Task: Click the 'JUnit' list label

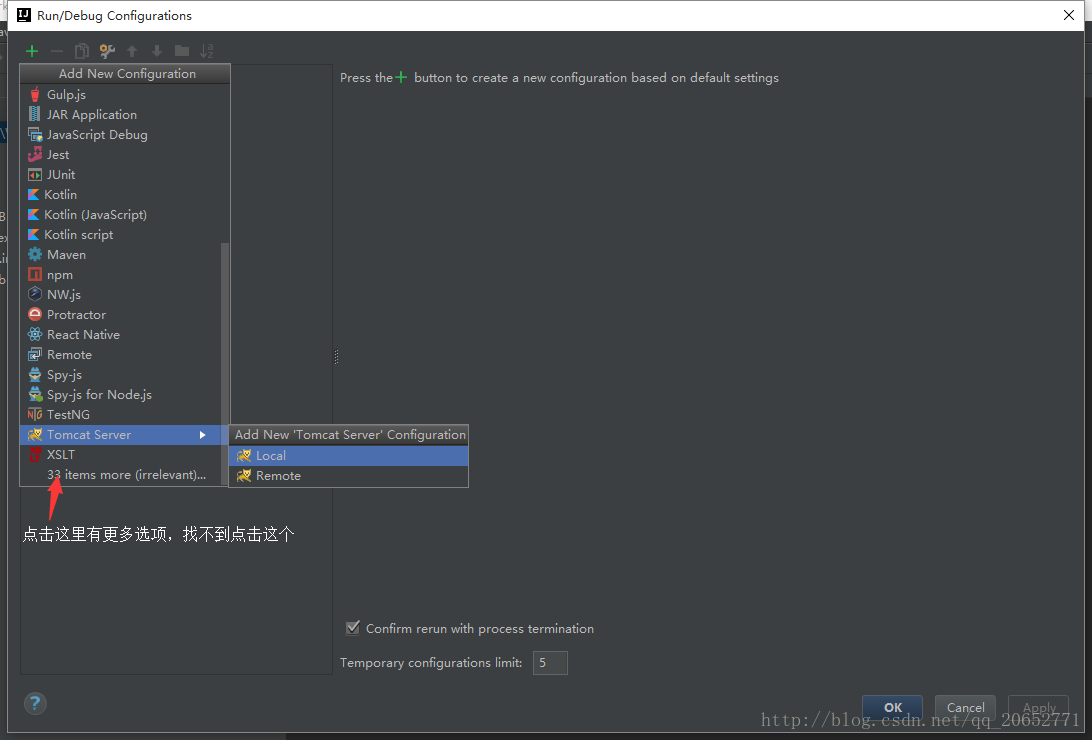Action: click(61, 175)
